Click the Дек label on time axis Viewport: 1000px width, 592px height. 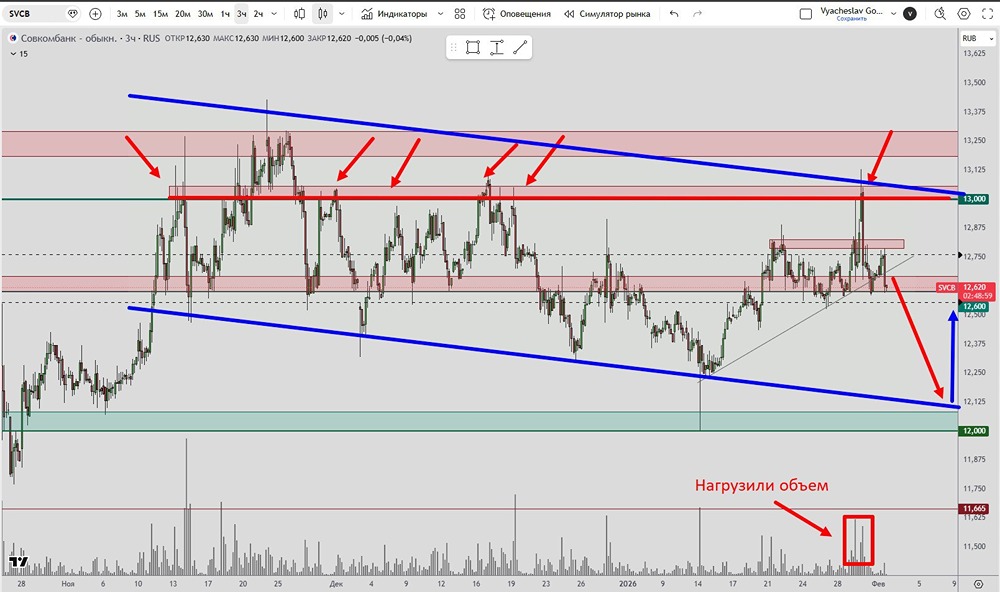point(336,584)
